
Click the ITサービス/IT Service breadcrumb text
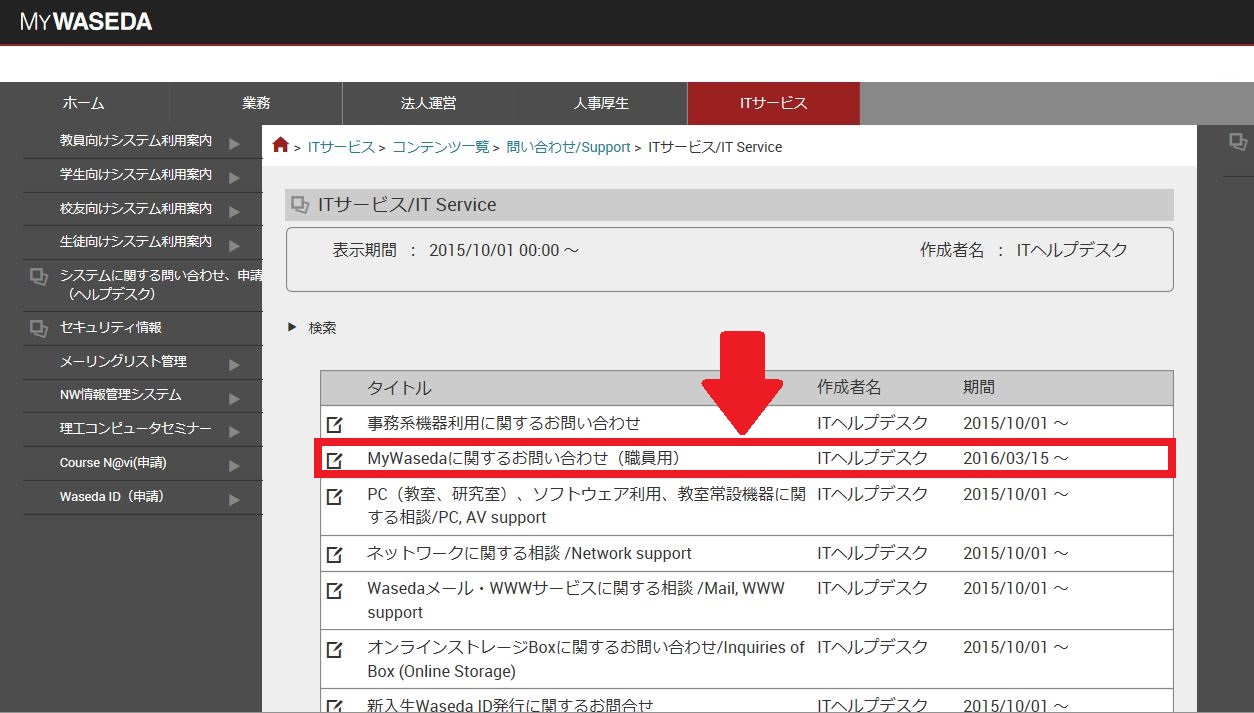tap(715, 147)
